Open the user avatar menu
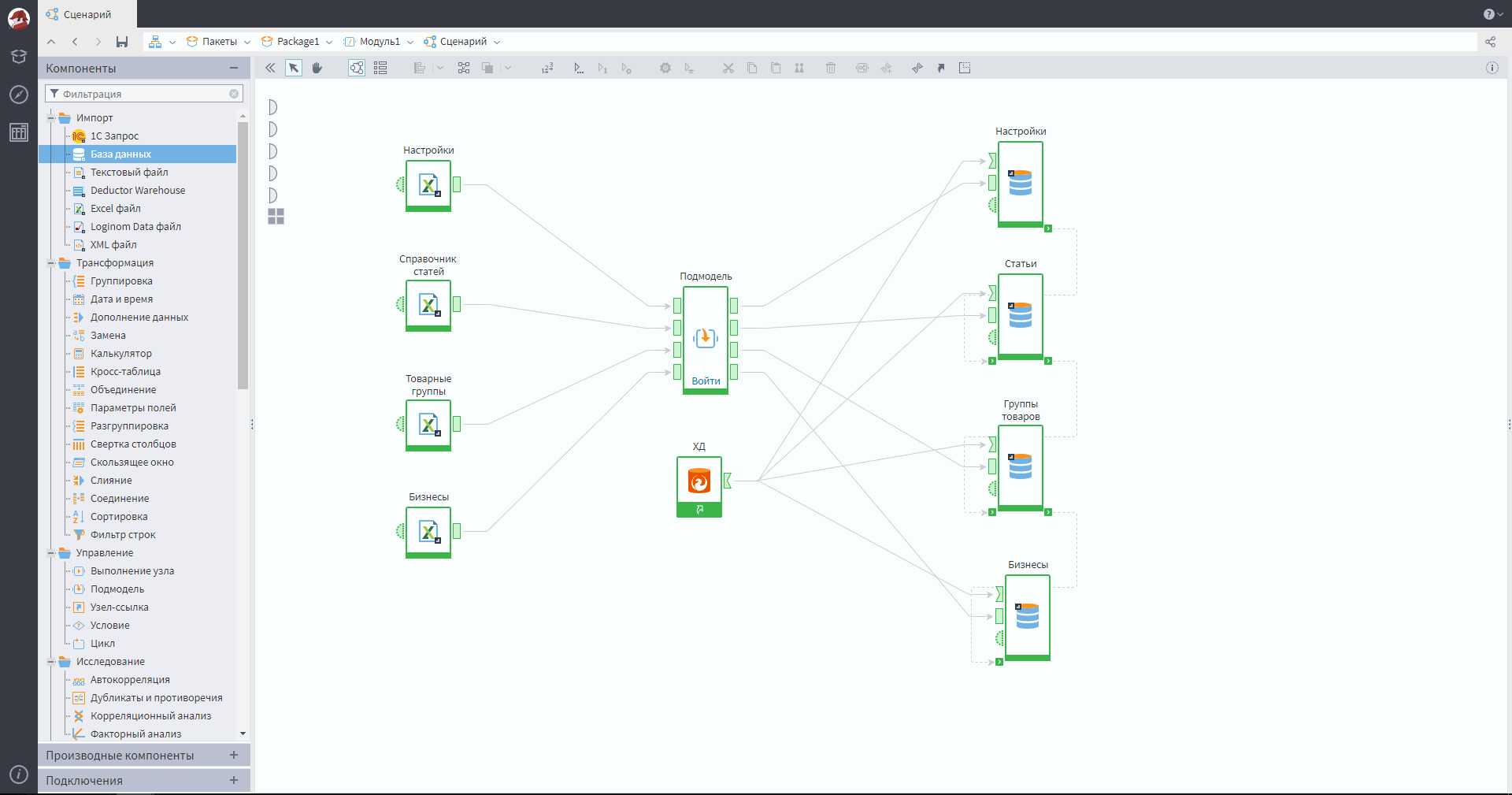The image size is (1512, 795). (x=19, y=18)
